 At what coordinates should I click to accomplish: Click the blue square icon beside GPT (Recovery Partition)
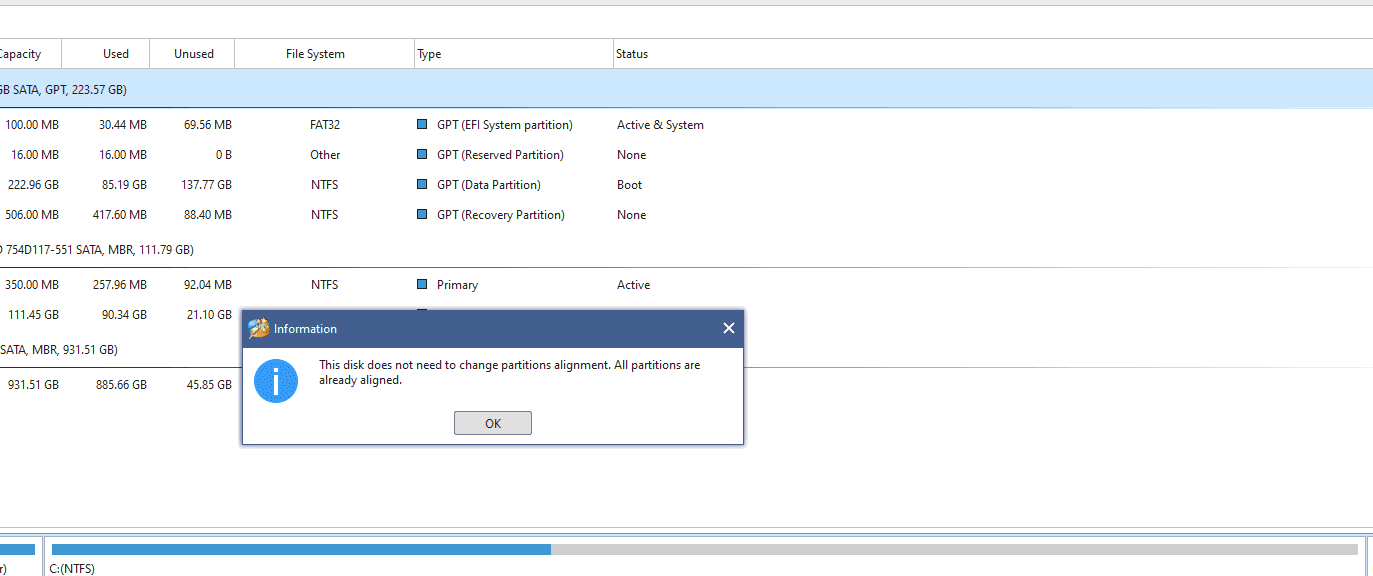(x=422, y=215)
